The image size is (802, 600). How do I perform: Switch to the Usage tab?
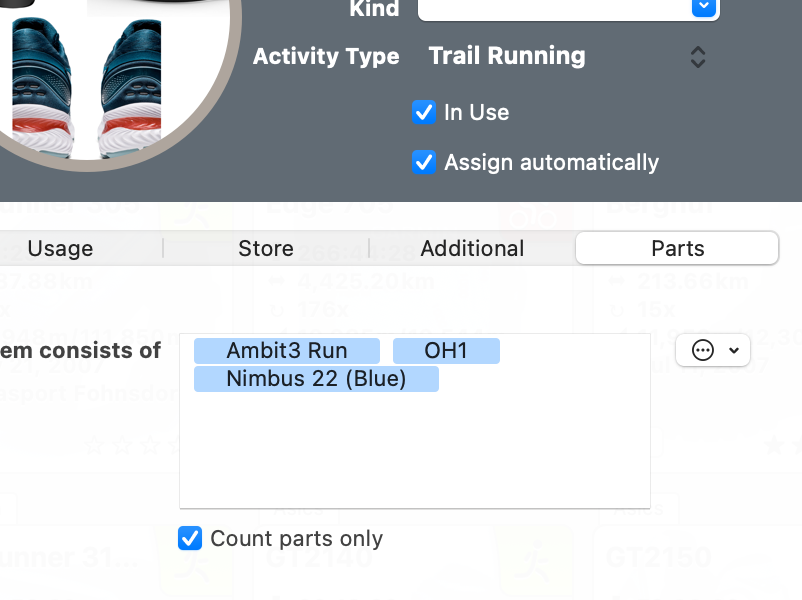60,249
